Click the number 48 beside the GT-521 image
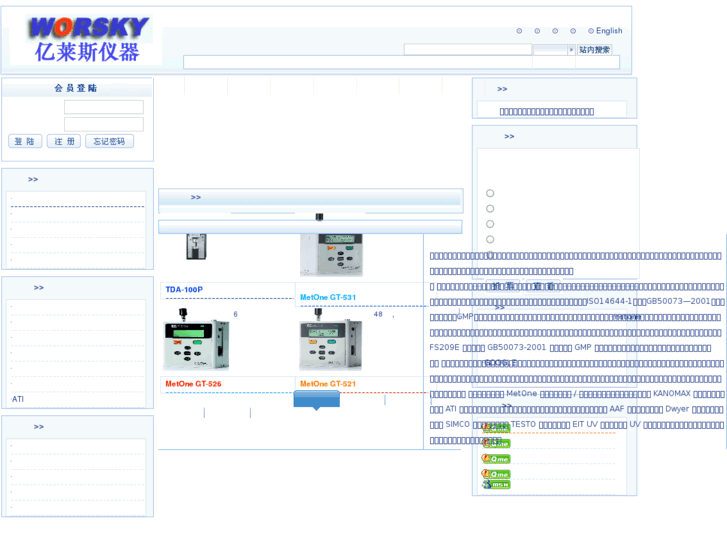This screenshot has width=727, height=545. tap(378, 314)
